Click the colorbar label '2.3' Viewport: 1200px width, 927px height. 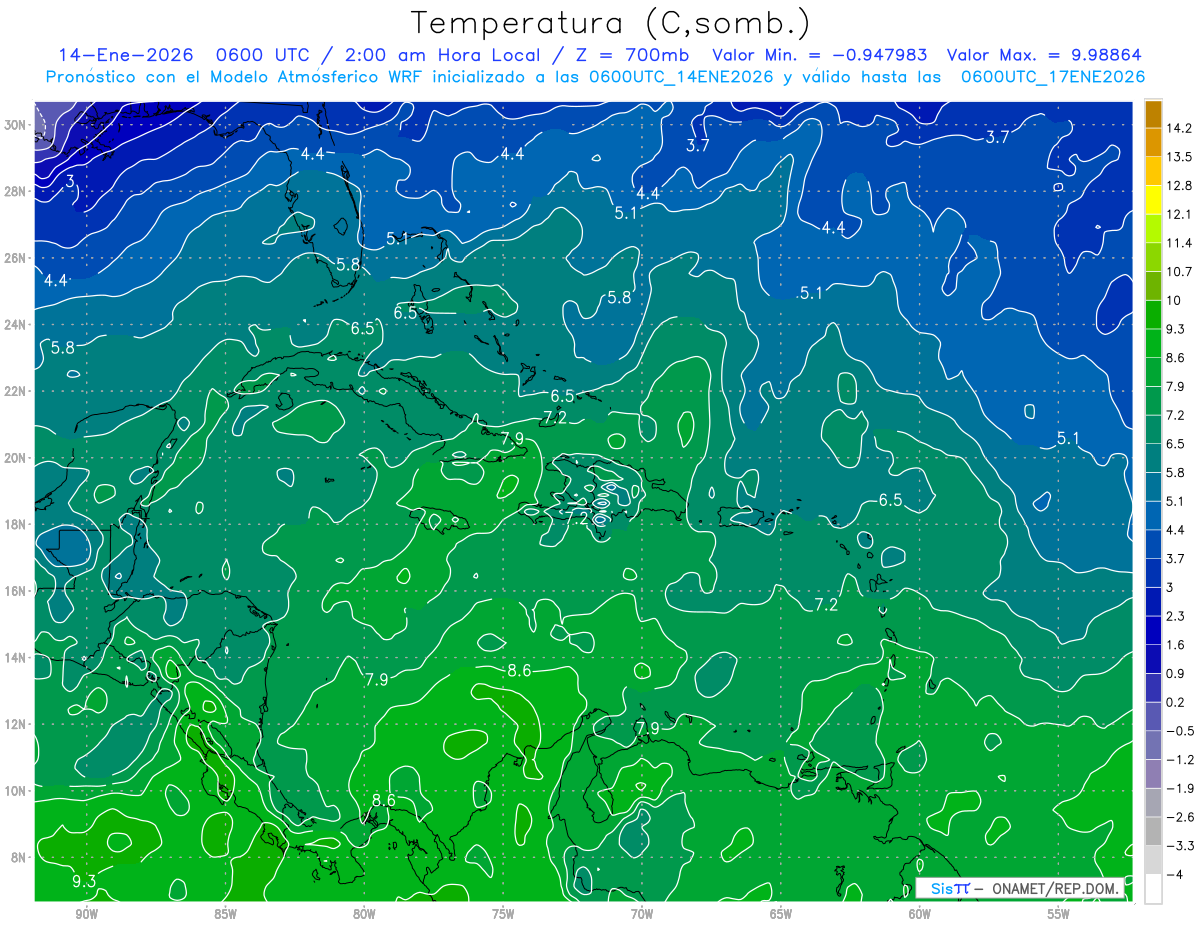point(1175,616)
